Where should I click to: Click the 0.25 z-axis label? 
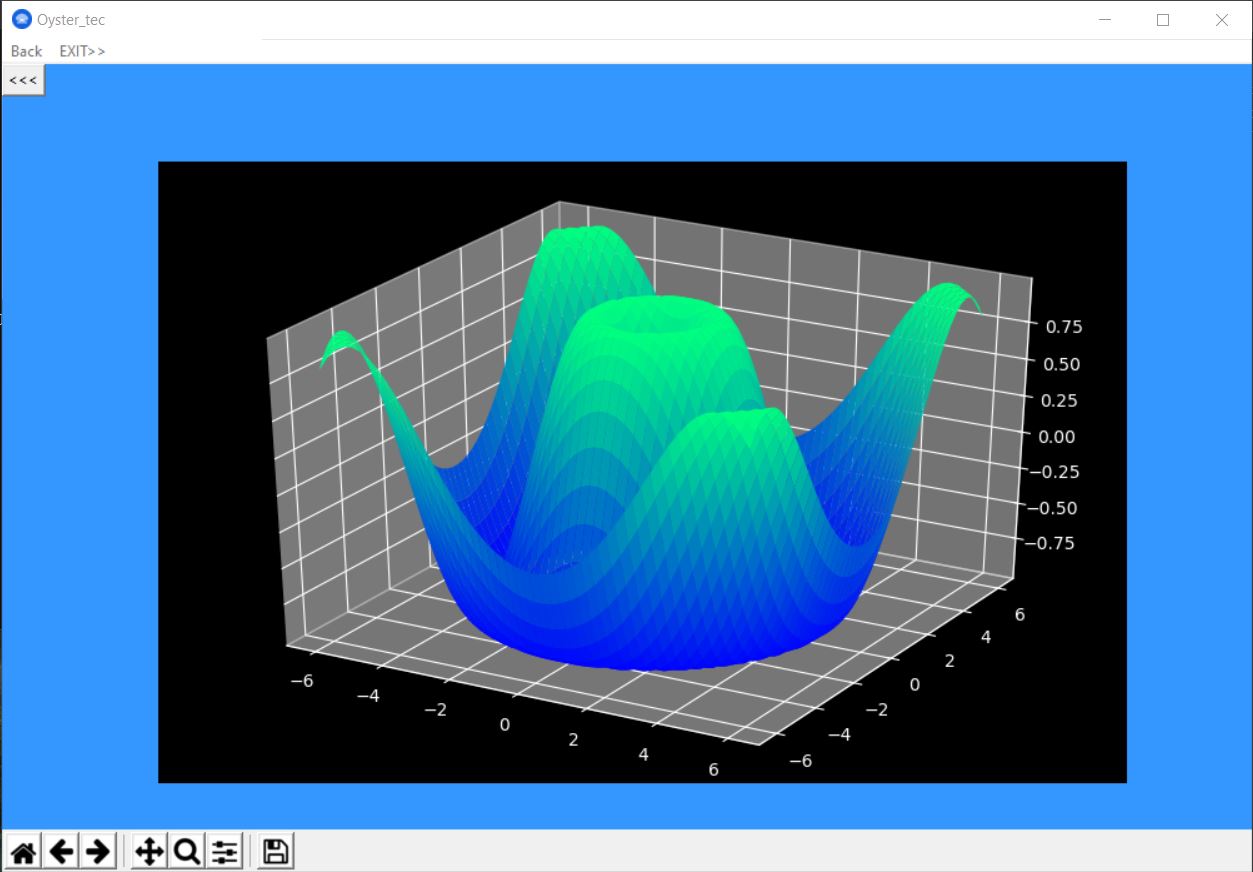[1062, 400]
